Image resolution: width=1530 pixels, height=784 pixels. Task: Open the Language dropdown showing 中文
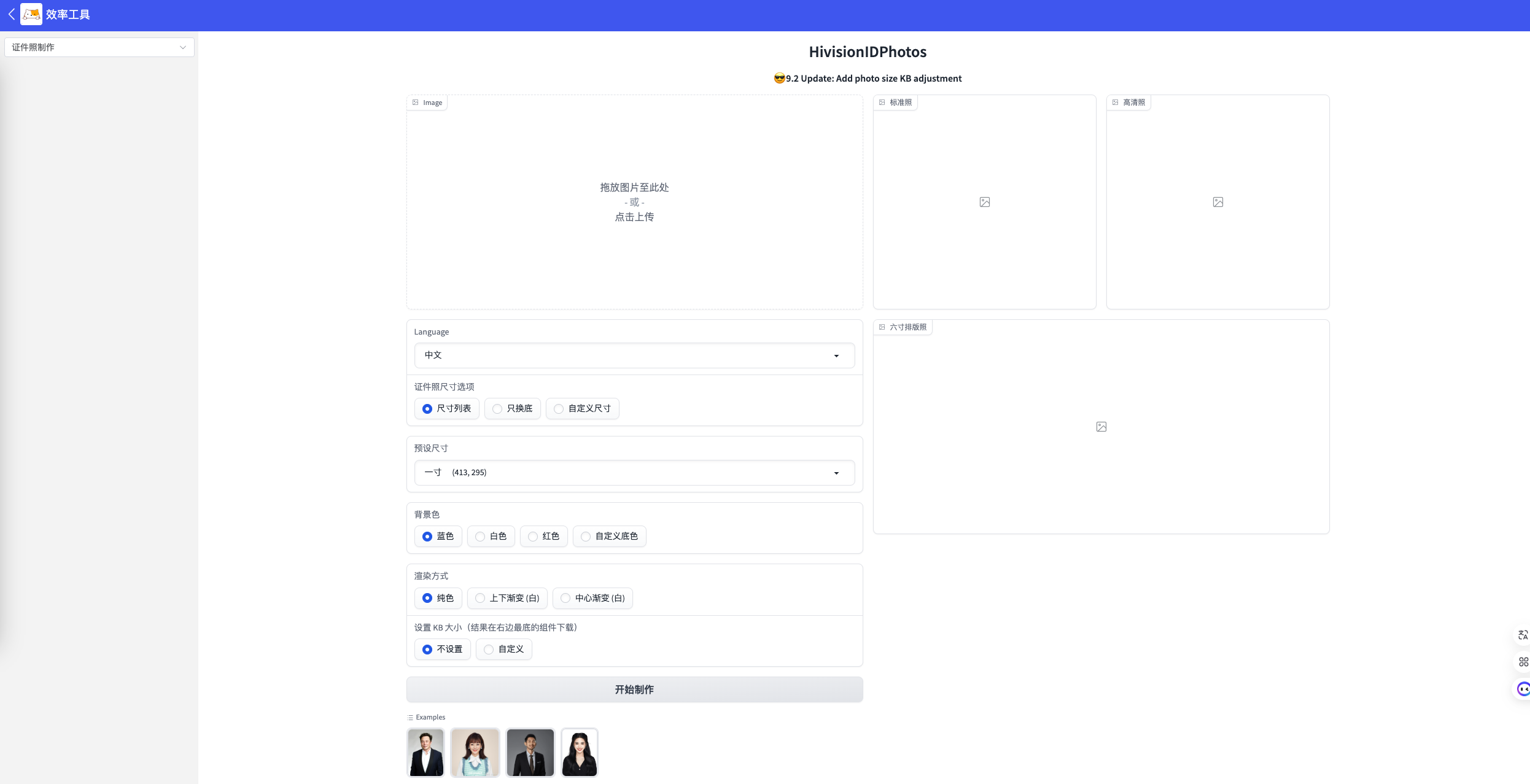[x=634, y=355]
